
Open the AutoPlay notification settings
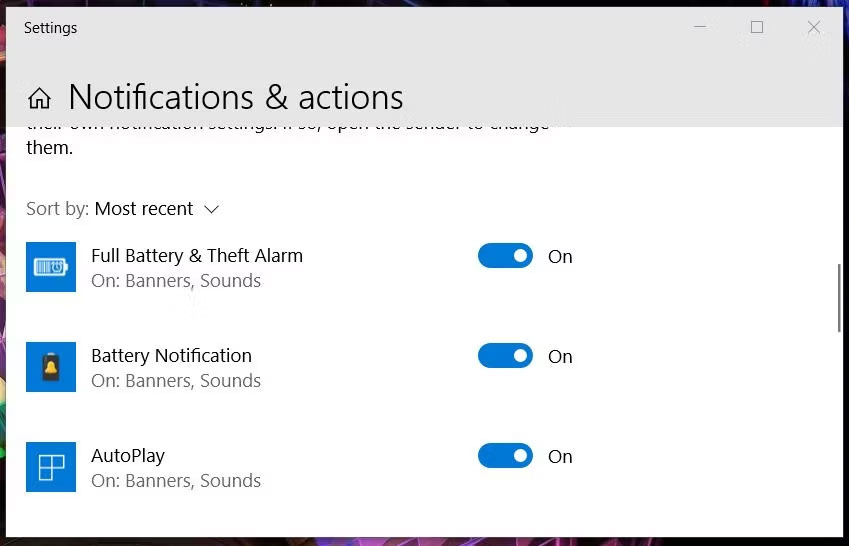pos(128,456)
